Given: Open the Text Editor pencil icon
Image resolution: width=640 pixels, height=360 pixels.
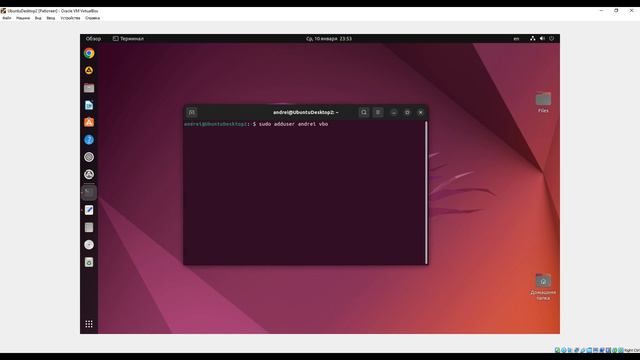Looking at the screenshot, I should point(89,210).
